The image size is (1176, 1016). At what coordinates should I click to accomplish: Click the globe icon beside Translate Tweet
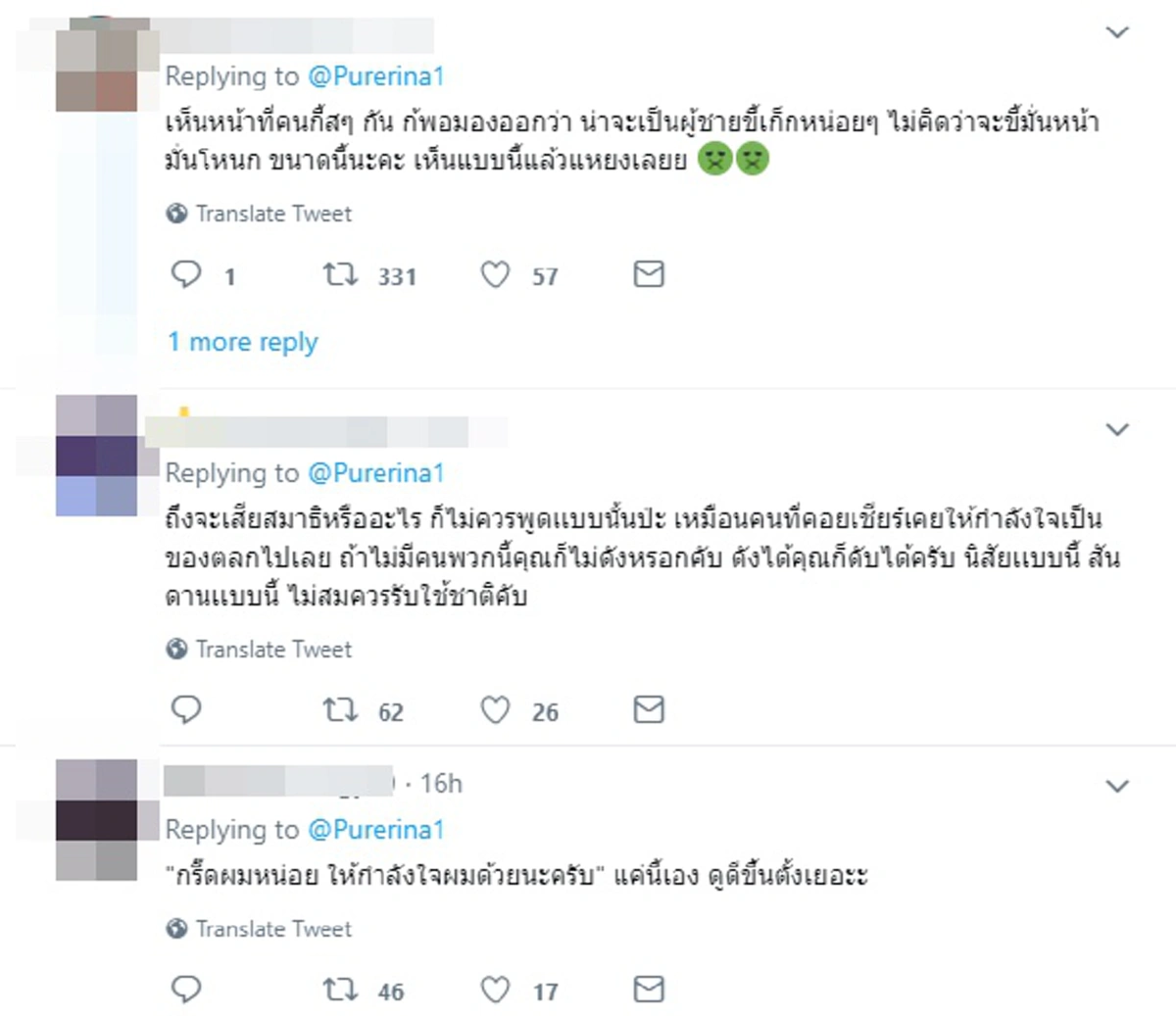[178, 212]
